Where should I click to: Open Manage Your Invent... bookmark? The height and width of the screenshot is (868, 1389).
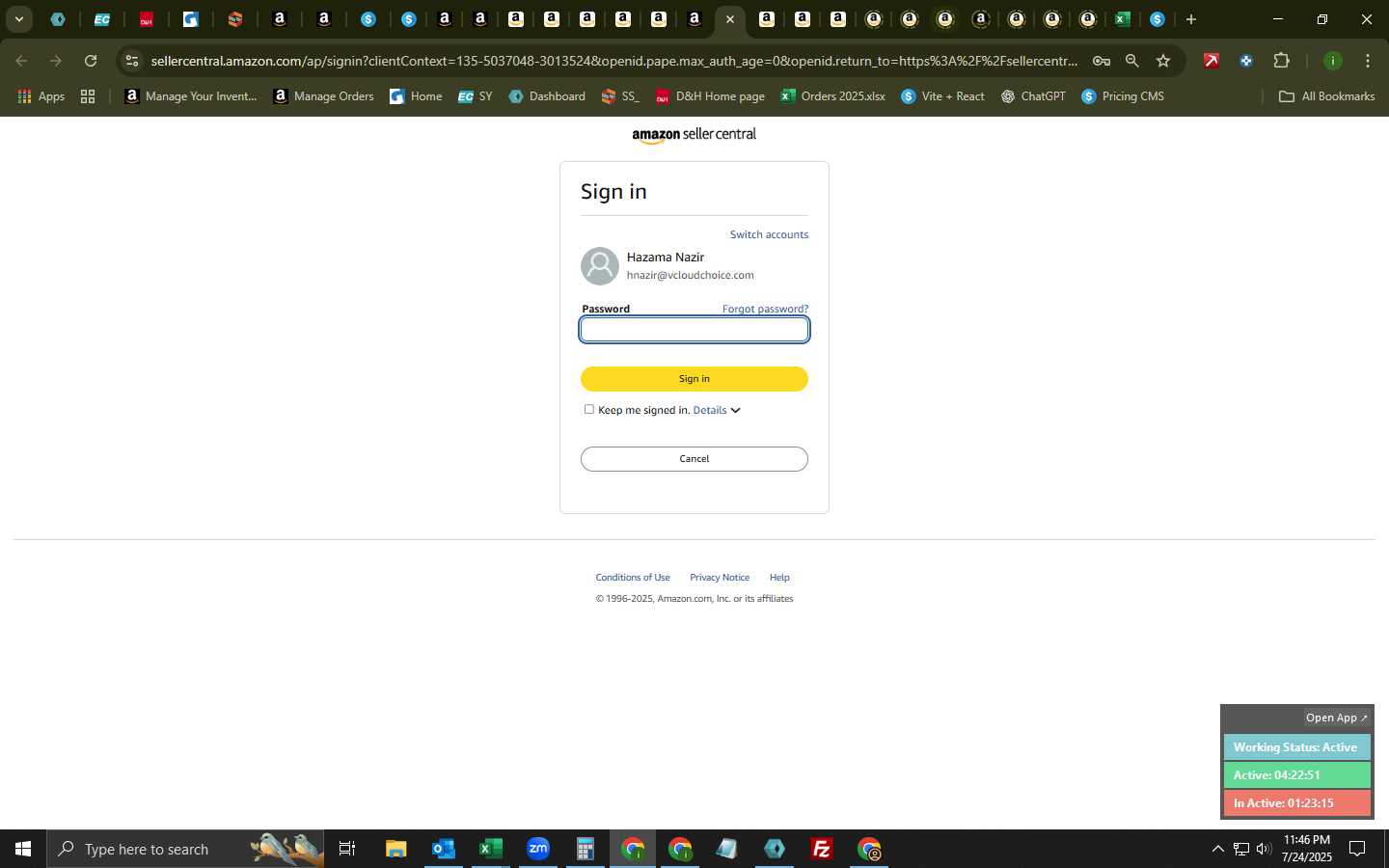pyautogui.click(x=191, y=96)
